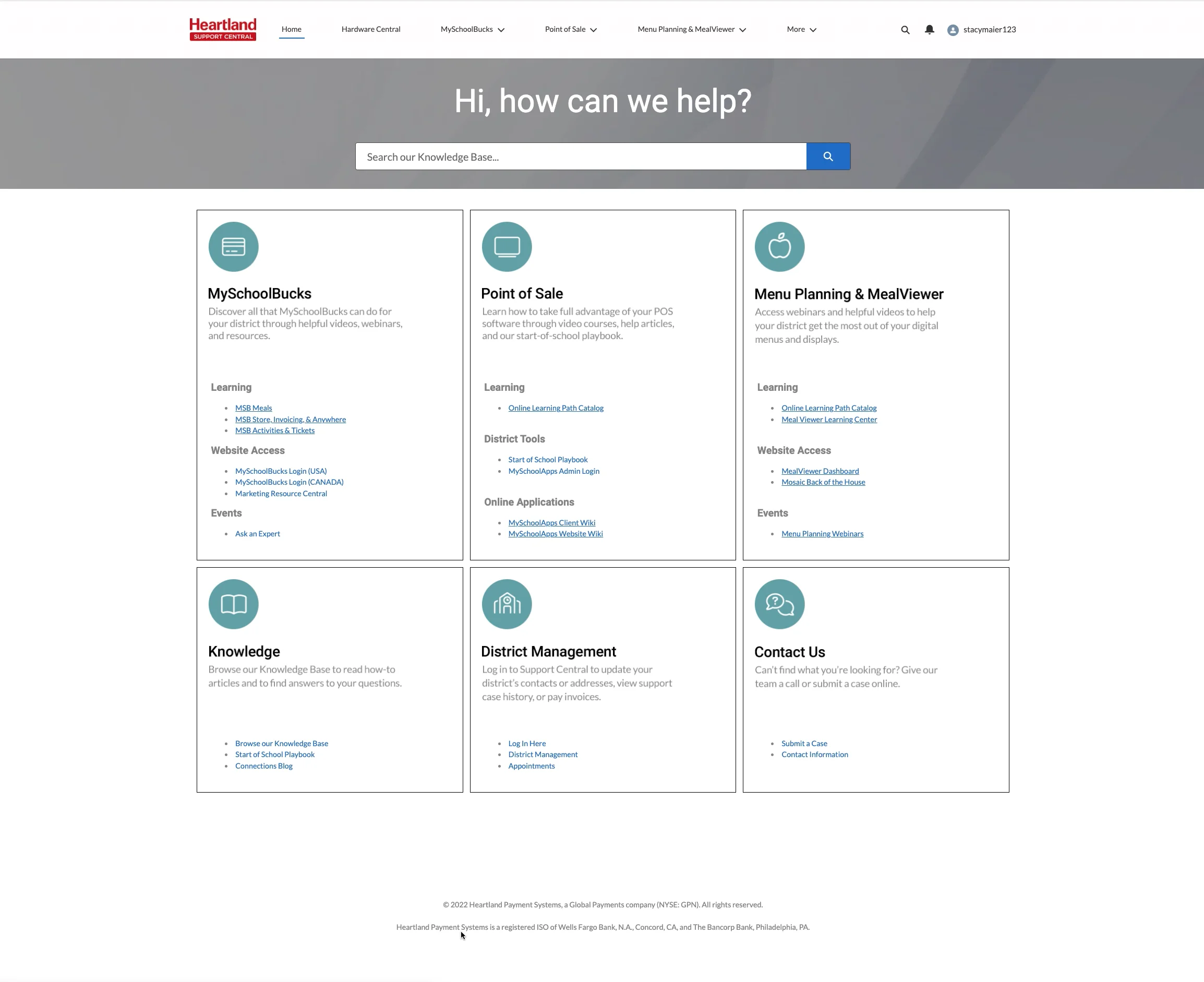Click the Menu Planning apple icon
This screenshot has width=1204, height=982.
pos(779,246)
